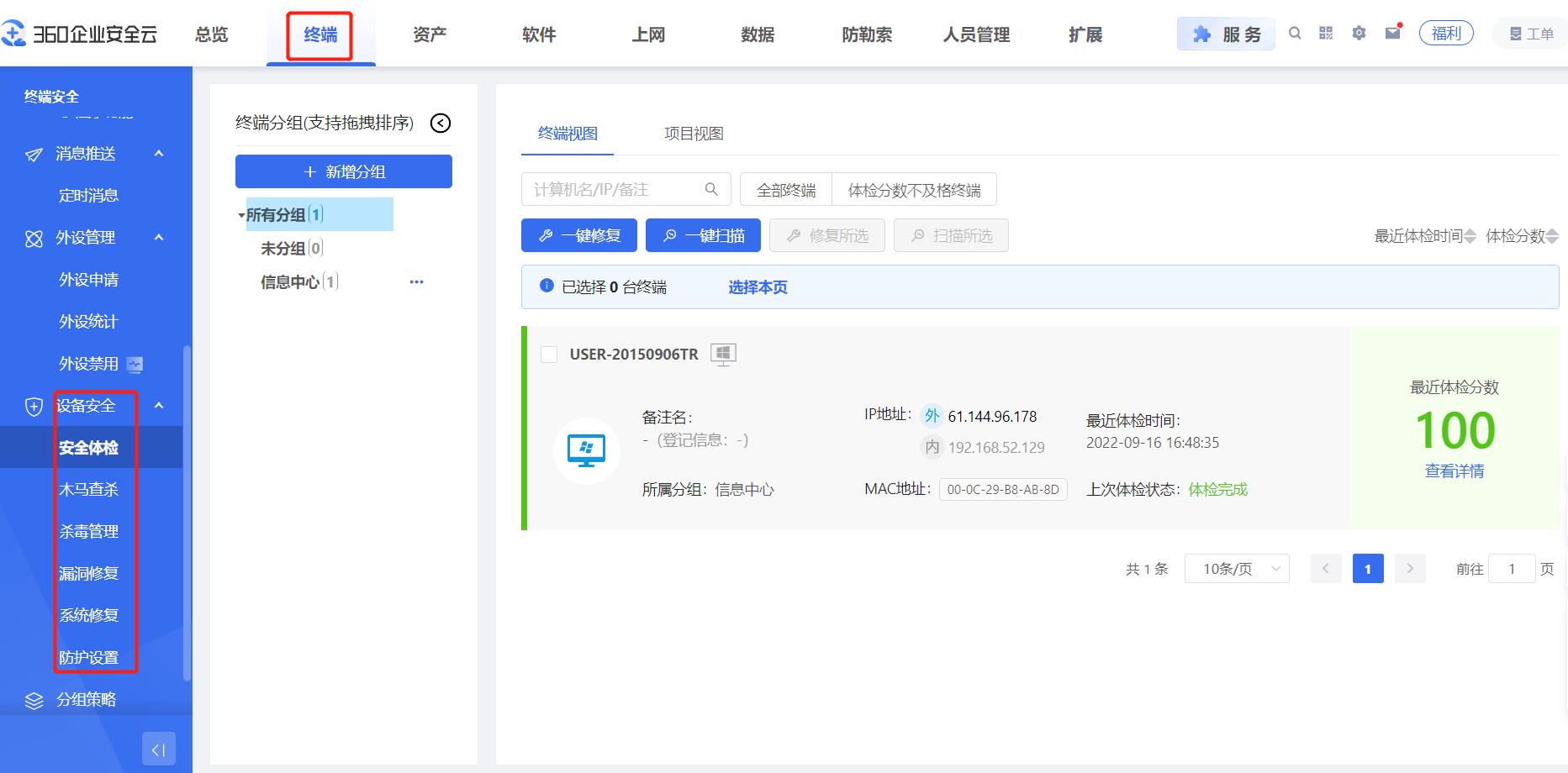
Task: Open the 软件 top menu
Action: 539,34
